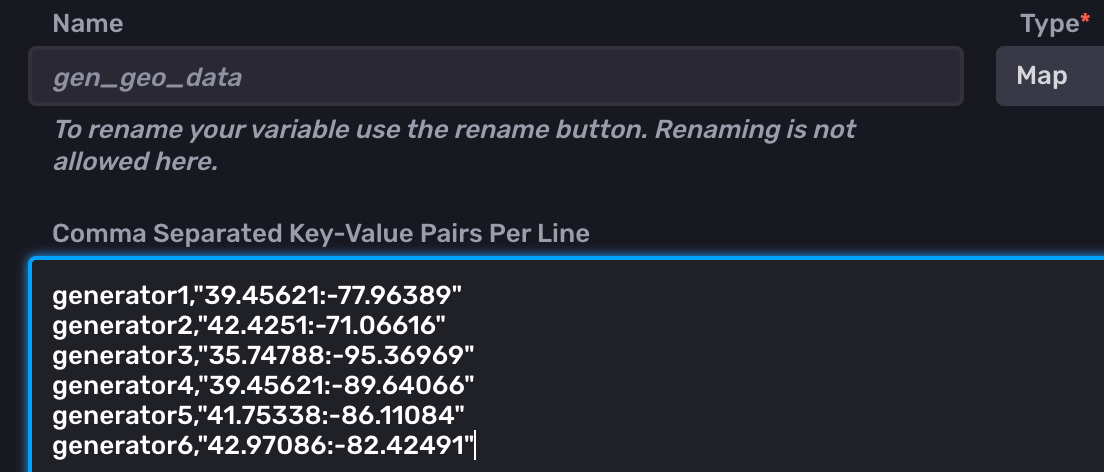
Task: Click the text cursor after the generator6 line
Action: (x=476, y=445)
